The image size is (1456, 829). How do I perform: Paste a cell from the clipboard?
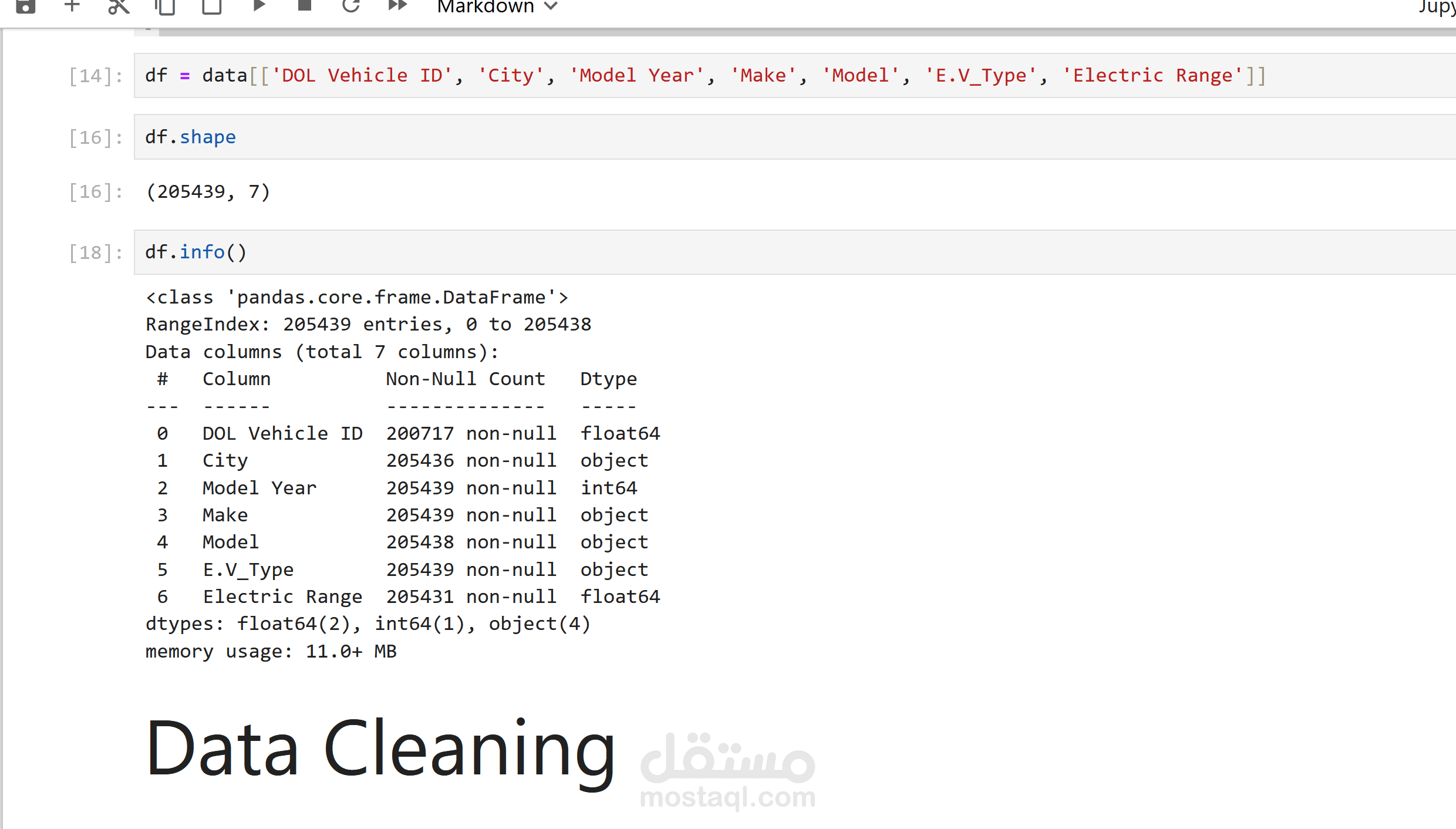(211, 6)
